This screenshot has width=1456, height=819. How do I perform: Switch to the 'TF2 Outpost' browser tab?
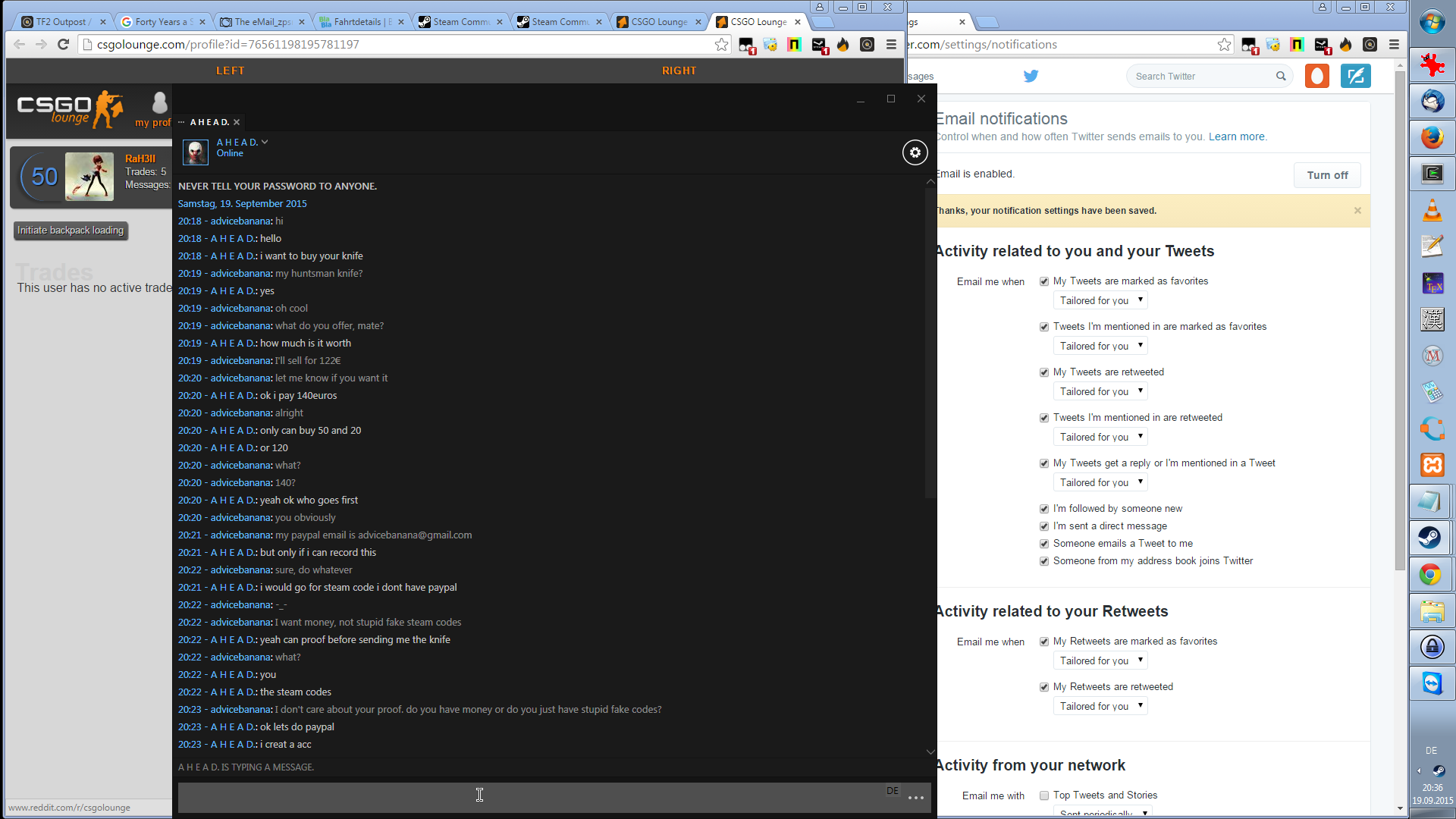(59, 22)
